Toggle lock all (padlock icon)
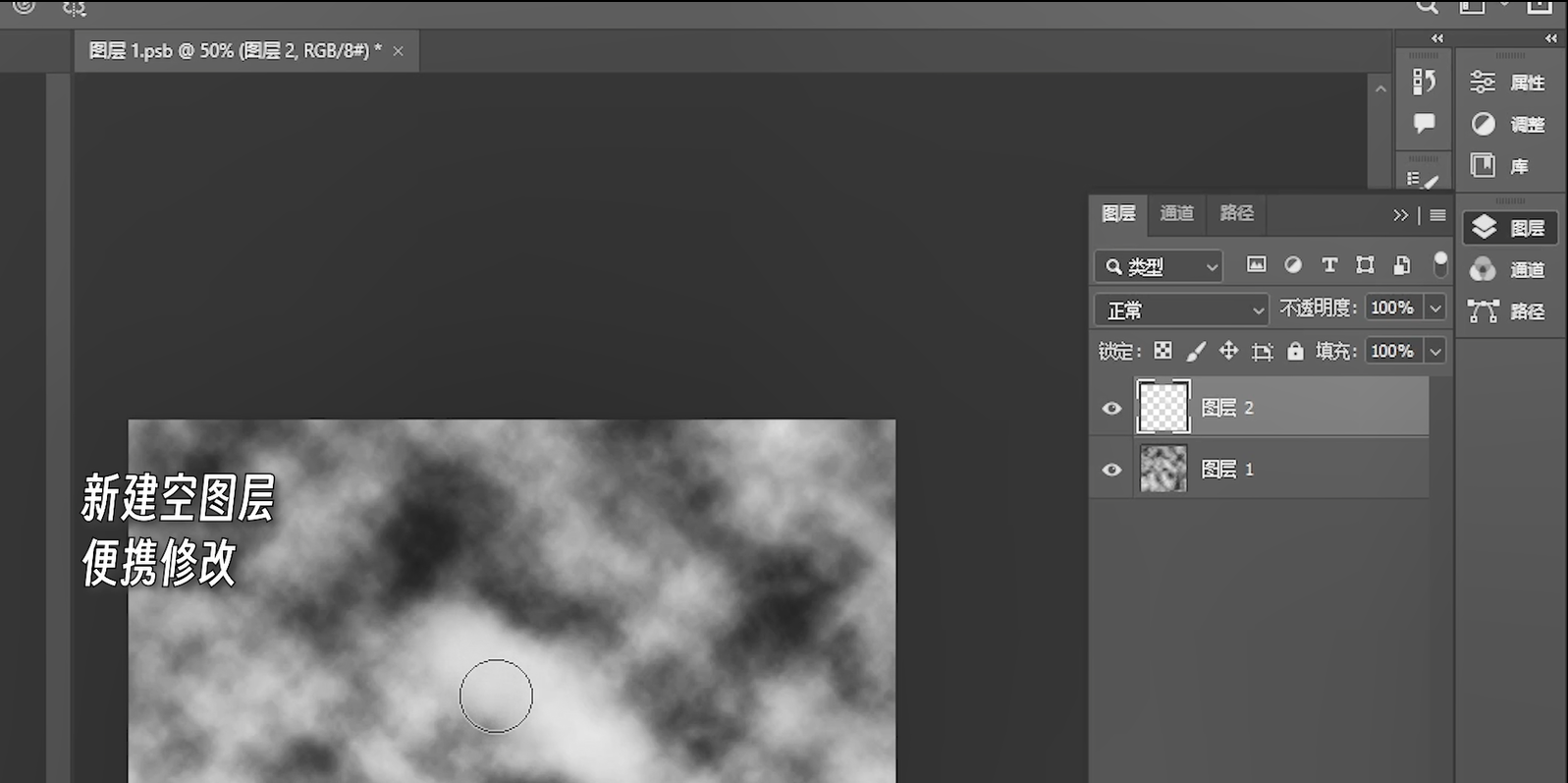This screenshot has height=783, width=1568. point(1296,351)
